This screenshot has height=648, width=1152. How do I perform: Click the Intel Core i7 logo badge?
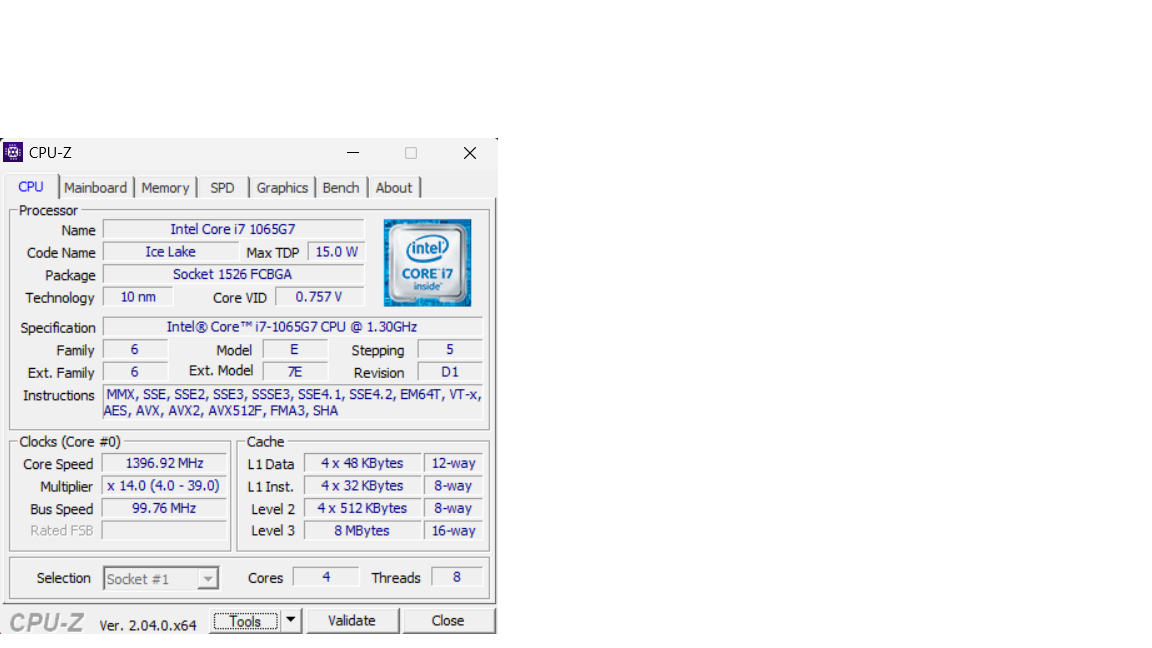pos(427,262)
